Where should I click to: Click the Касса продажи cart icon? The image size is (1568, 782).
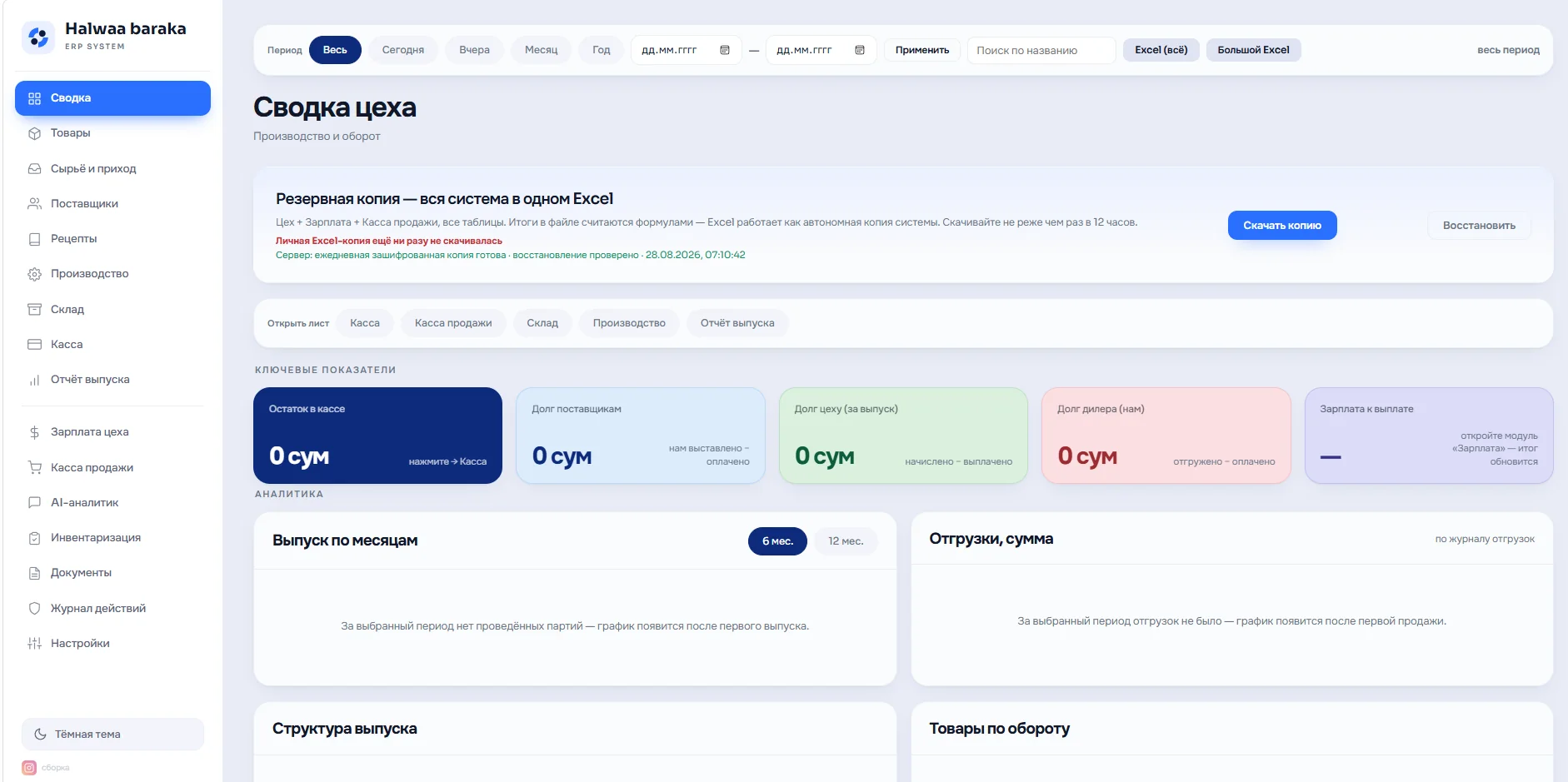click(x=34, y=467)
